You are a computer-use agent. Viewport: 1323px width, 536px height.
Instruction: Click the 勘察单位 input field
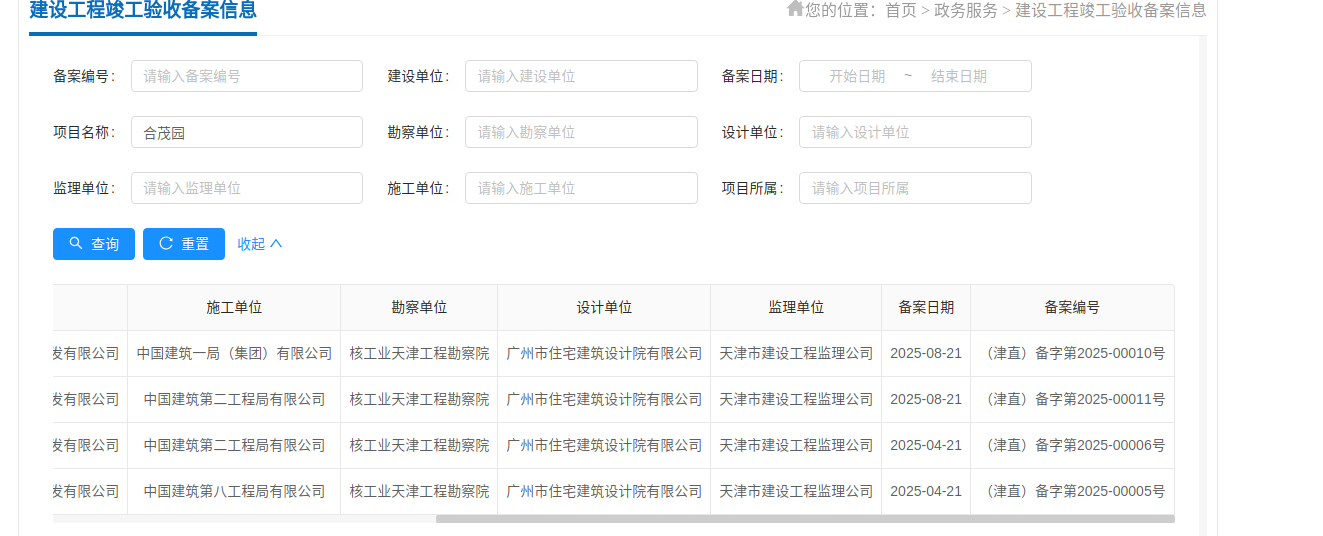581,132
